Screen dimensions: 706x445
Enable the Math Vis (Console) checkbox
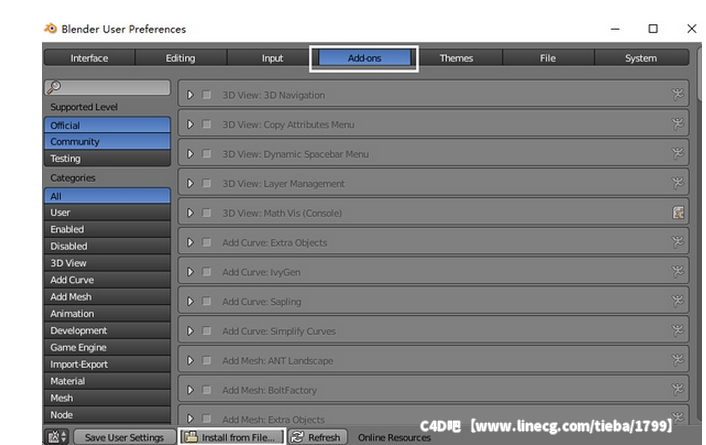(x=206, y=213)
